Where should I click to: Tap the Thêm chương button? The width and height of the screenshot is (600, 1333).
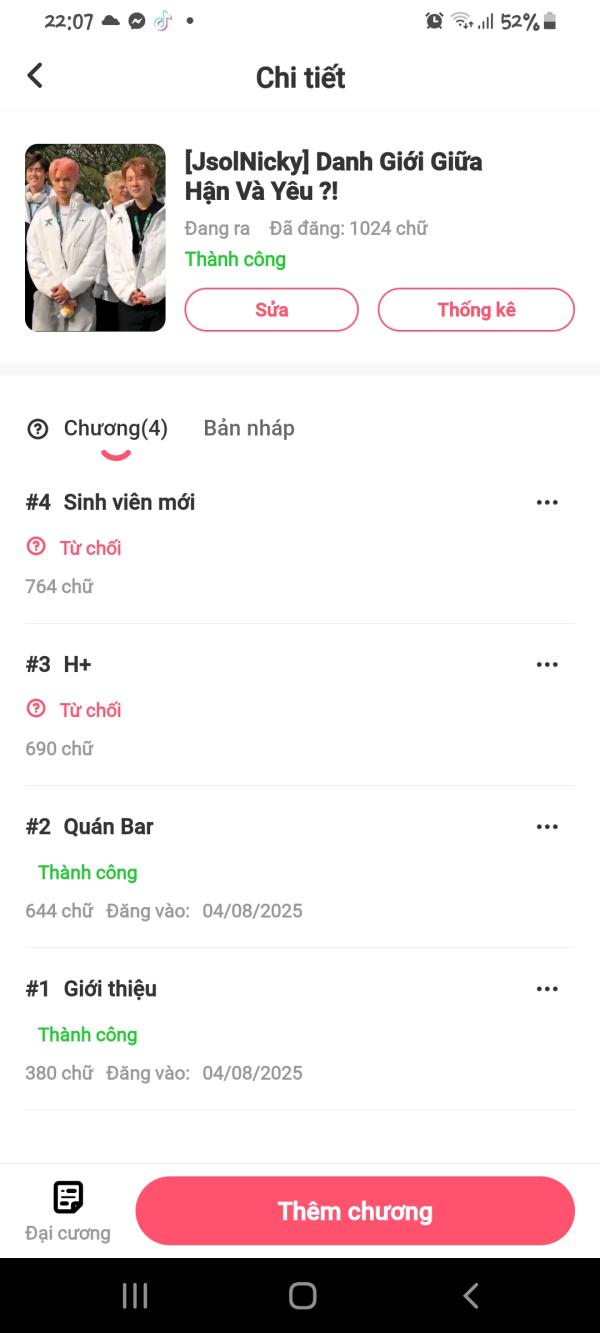tap(355, 1211)
